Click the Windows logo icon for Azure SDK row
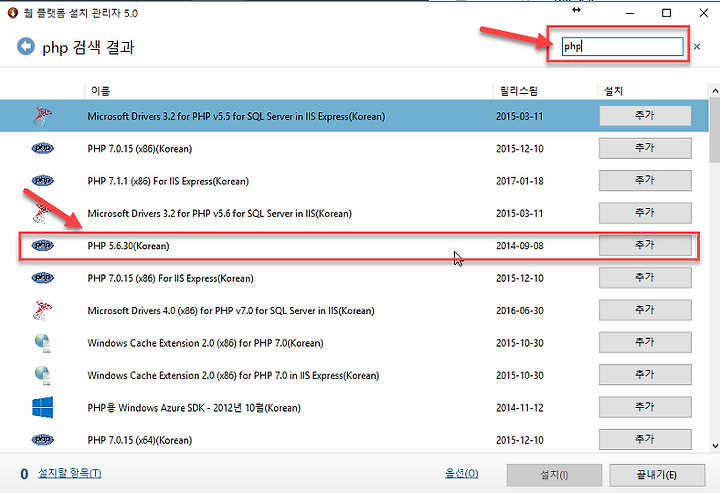The image size is (720, 493). pyautogui.click(x=43, y=408)
